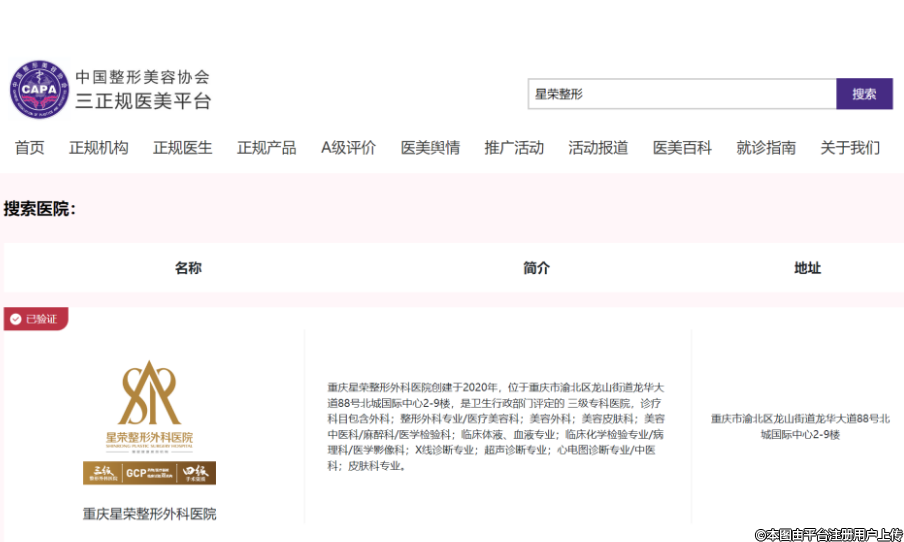
Task: Open the 正规机构 menu item
Action: pyautogui.click(x=98, y=148)
